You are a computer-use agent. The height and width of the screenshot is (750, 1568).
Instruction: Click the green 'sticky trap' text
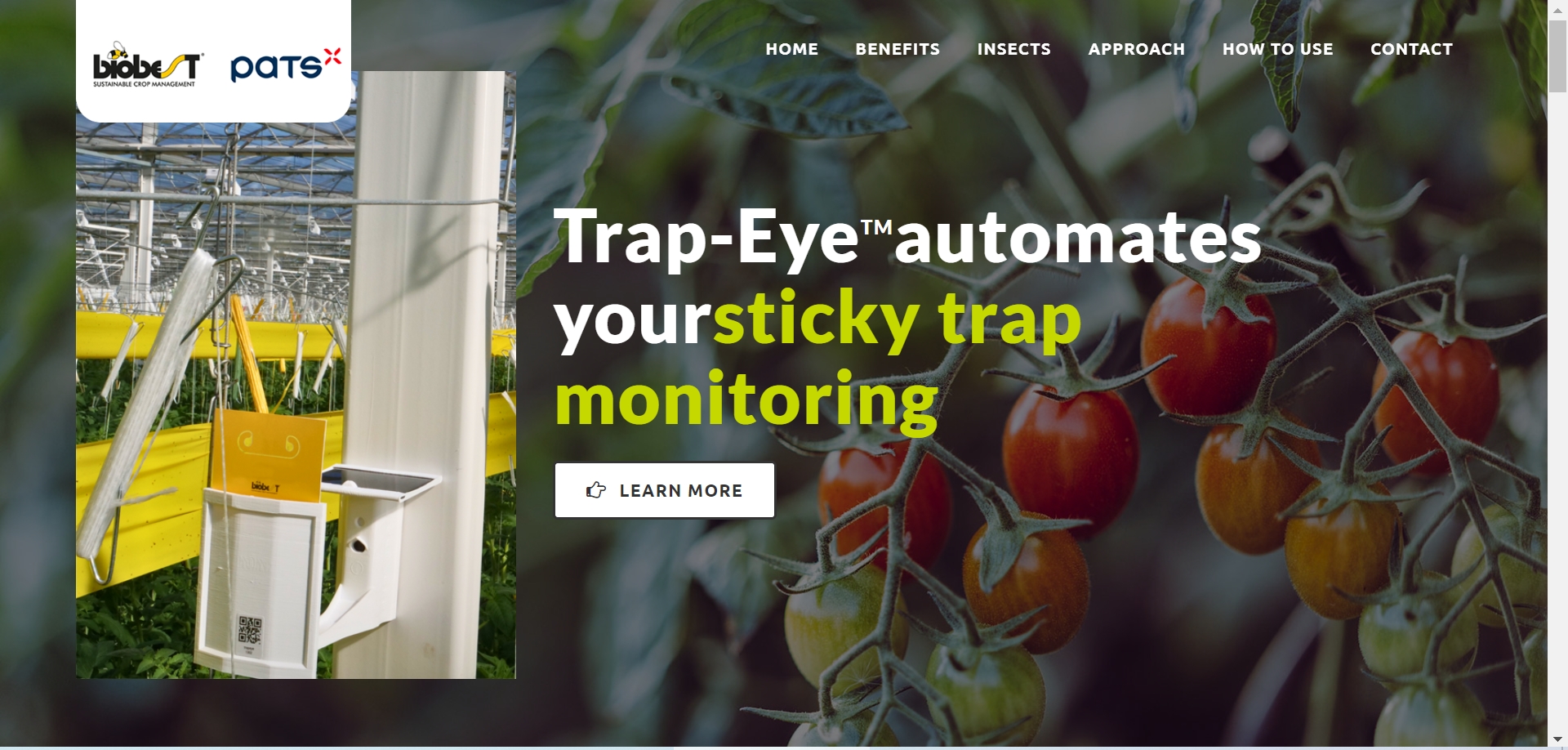pos(898,319)
